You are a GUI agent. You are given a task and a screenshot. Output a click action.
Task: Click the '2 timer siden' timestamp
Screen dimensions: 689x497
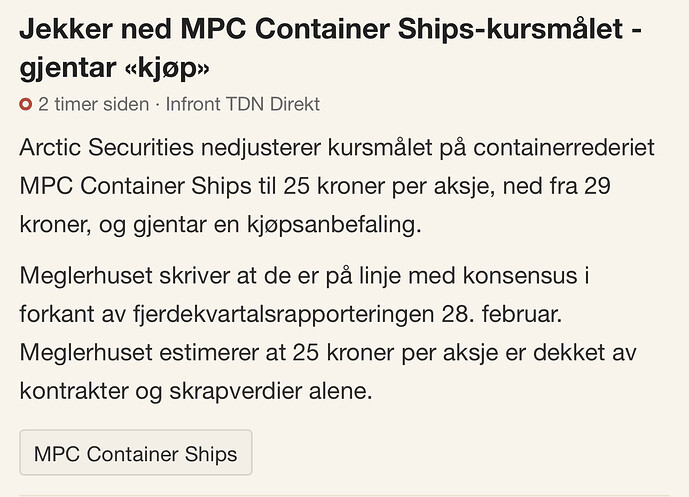coord(94,105)
